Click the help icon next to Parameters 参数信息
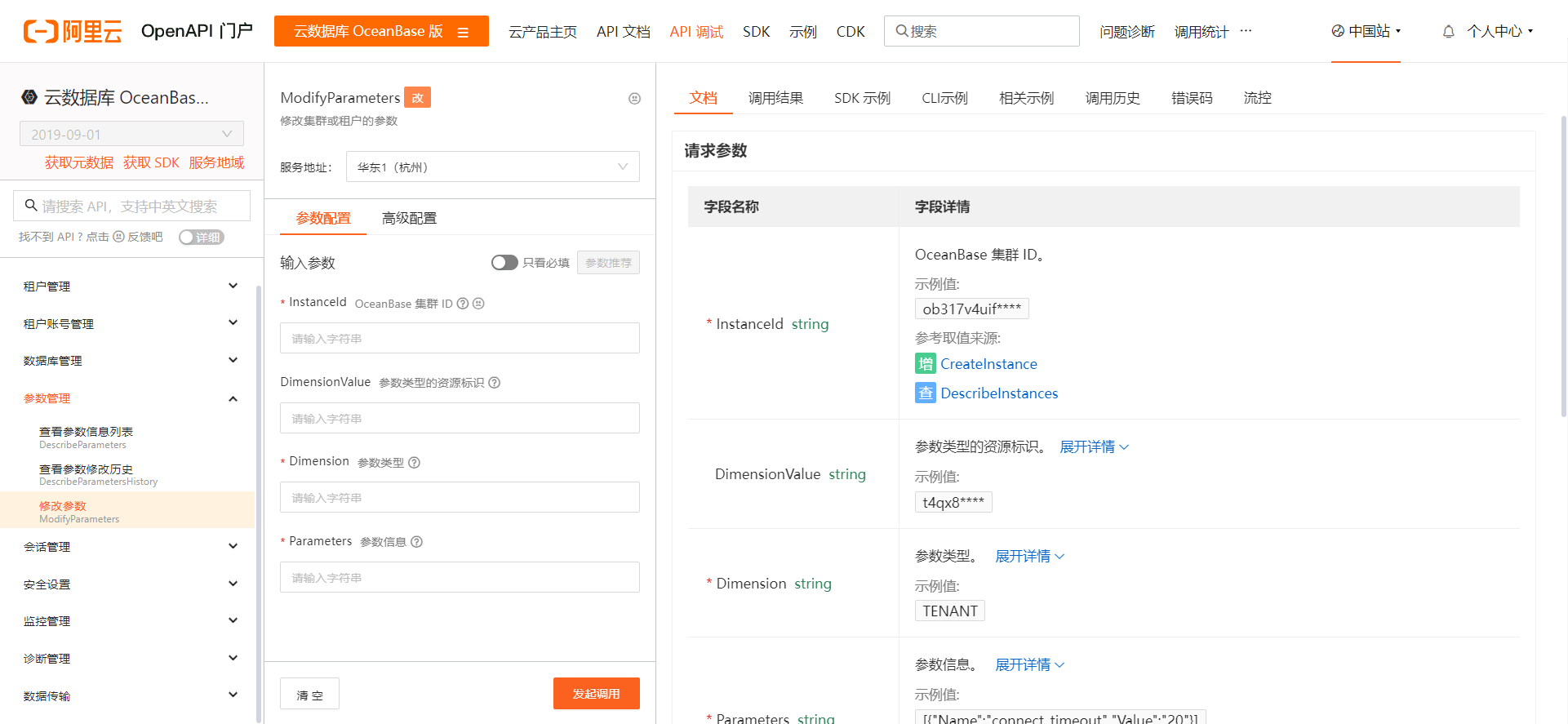The image size is (1568, 724). tap(416, 542)
